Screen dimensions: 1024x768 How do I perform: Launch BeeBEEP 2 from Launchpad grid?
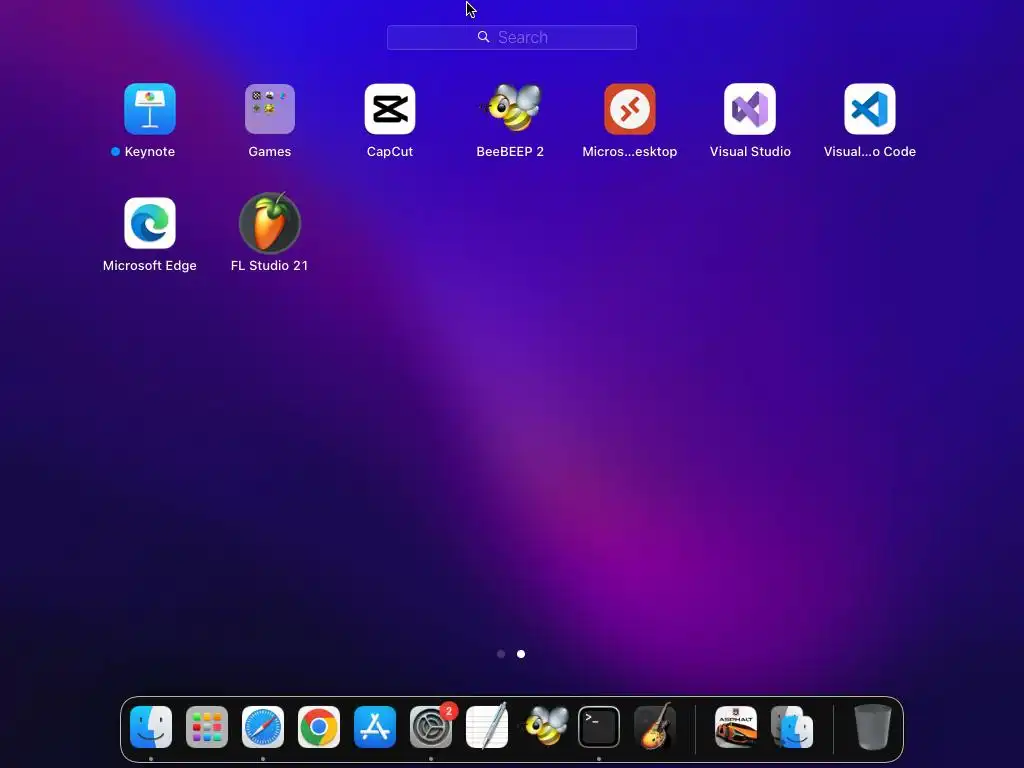[511, 108]
